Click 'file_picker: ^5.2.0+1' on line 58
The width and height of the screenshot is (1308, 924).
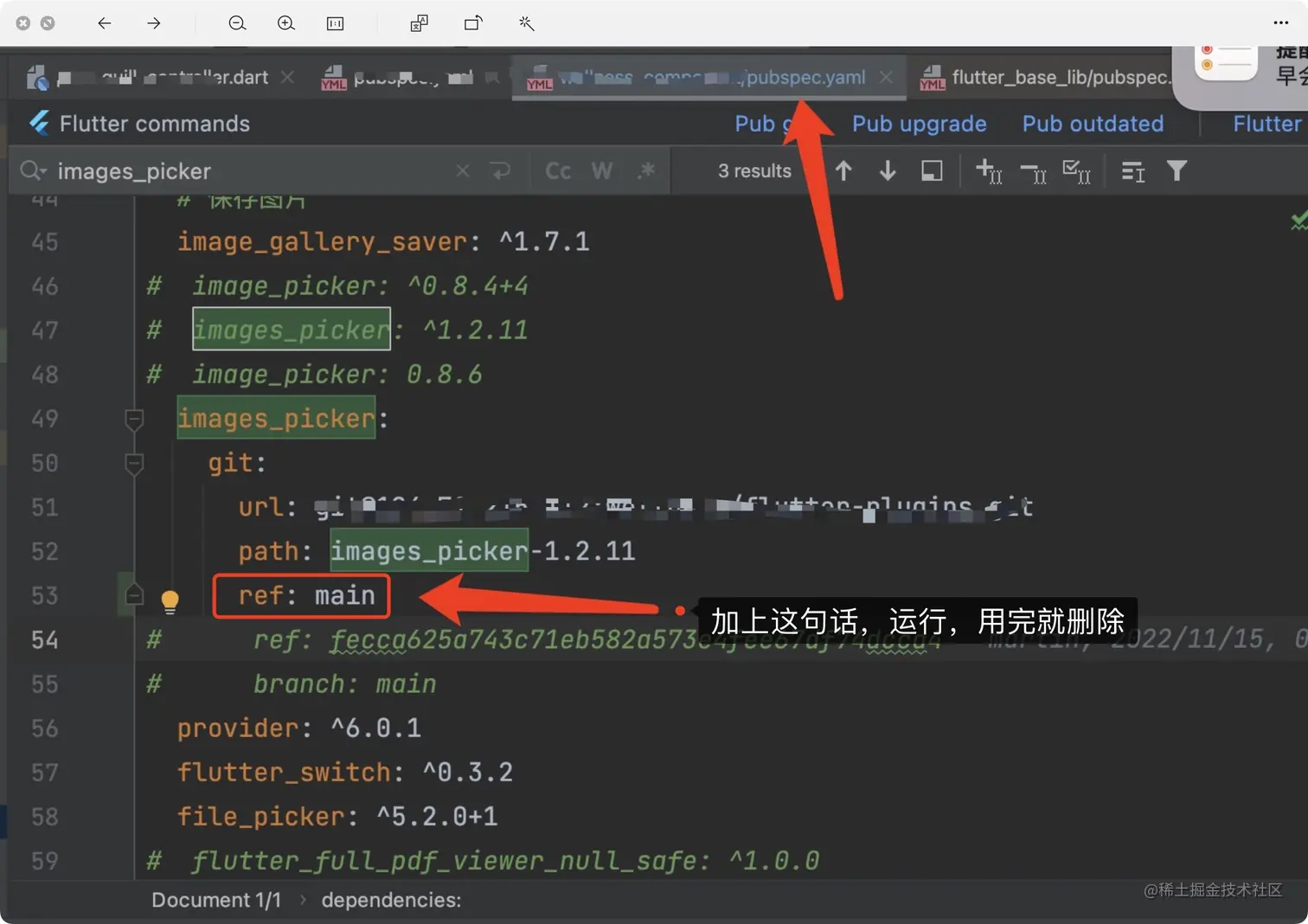(x=337, y=816)
